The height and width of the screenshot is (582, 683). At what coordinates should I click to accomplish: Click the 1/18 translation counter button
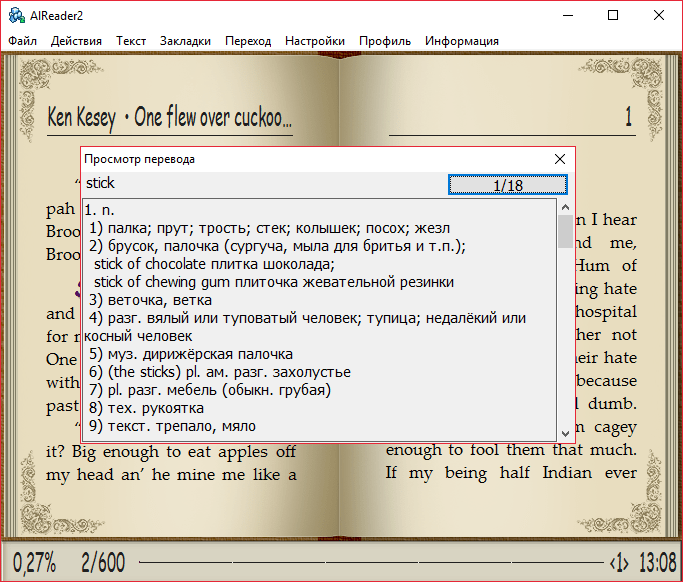508,185
